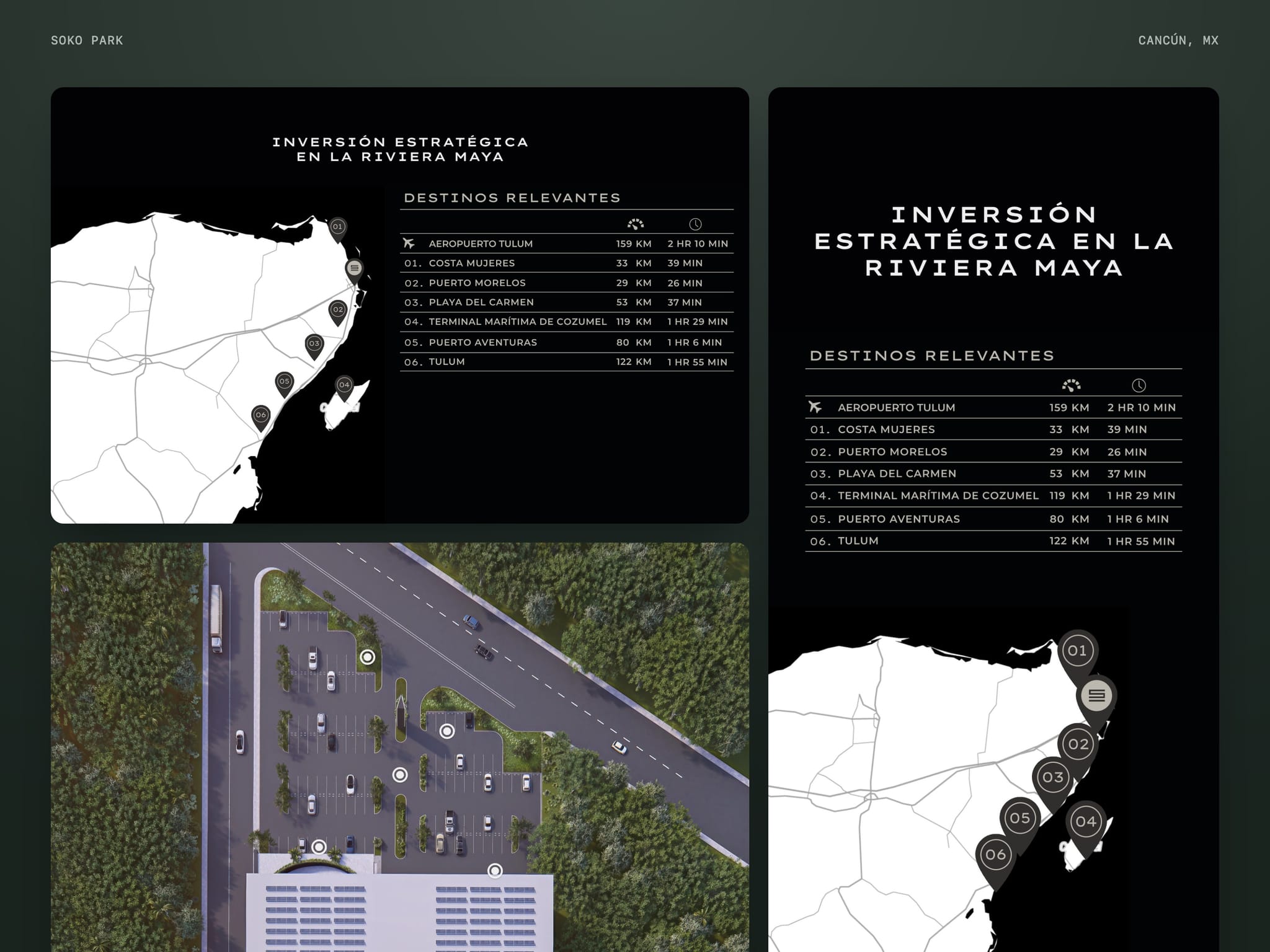Screen dimensions: 1270x952
Task: Click the left card's DESTINOS RELEVANTES heading
Action: tap(512, 198)
